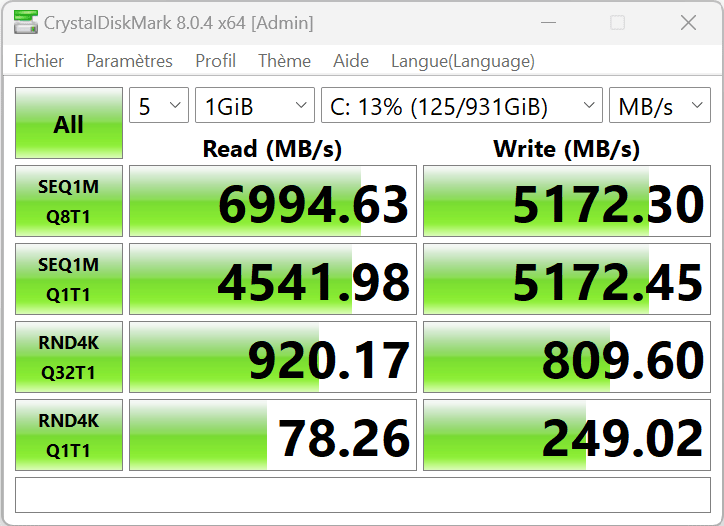Click the Read (MB/s) column header

(272, 149)
